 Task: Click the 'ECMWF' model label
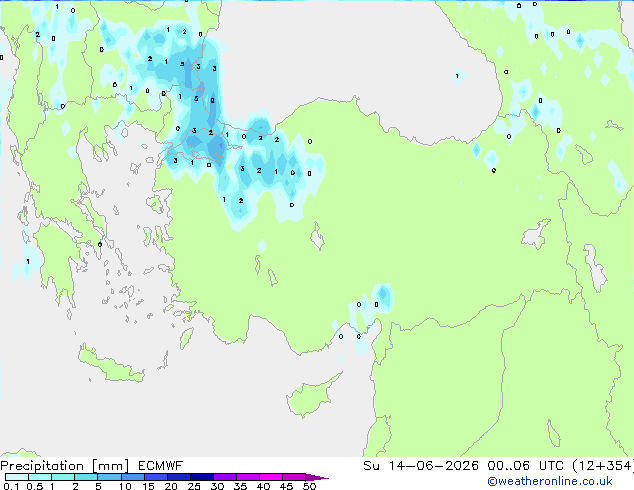tap(161, 466)
